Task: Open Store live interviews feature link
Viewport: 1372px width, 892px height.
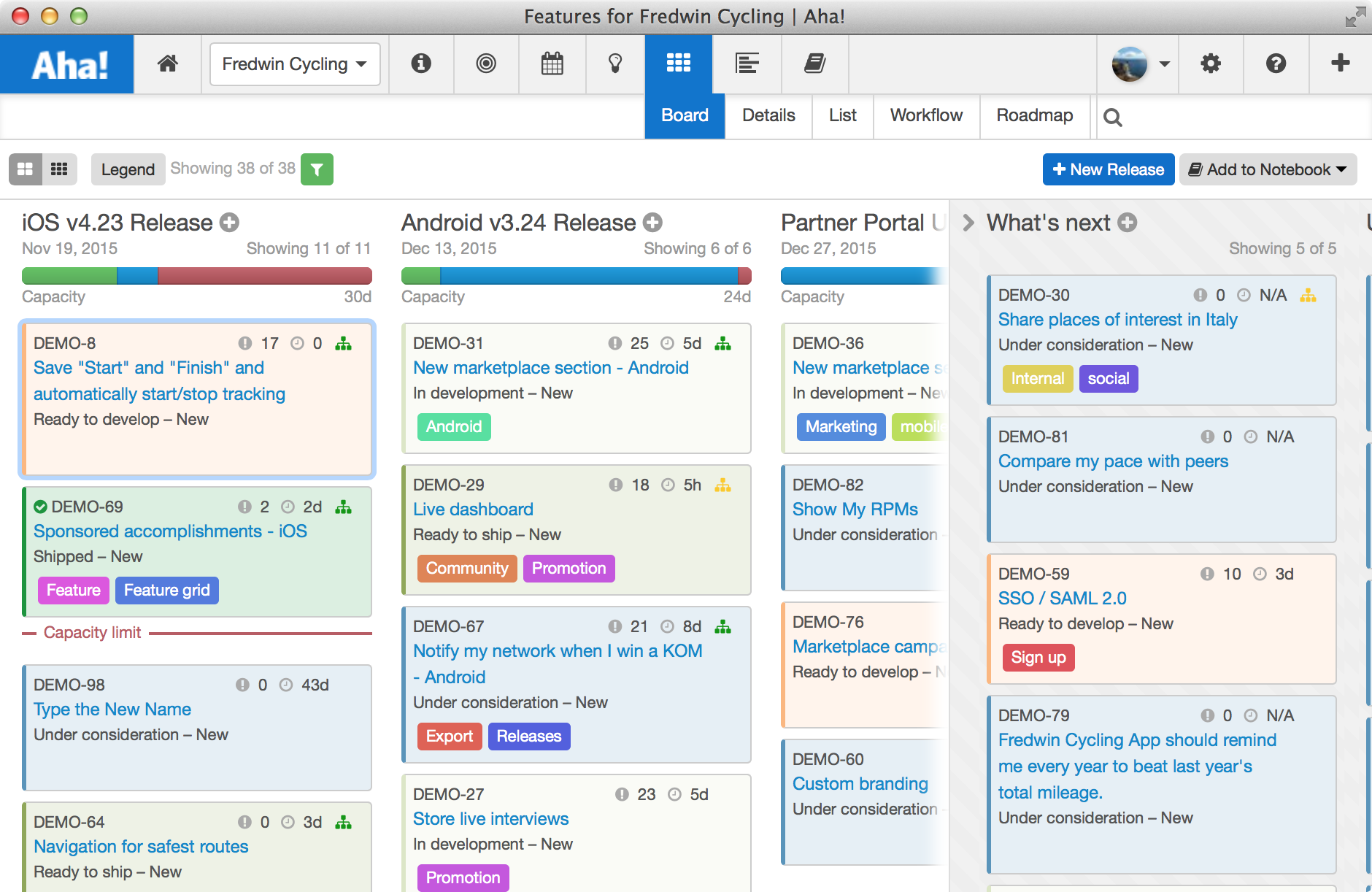Action: tap(490, 819)
